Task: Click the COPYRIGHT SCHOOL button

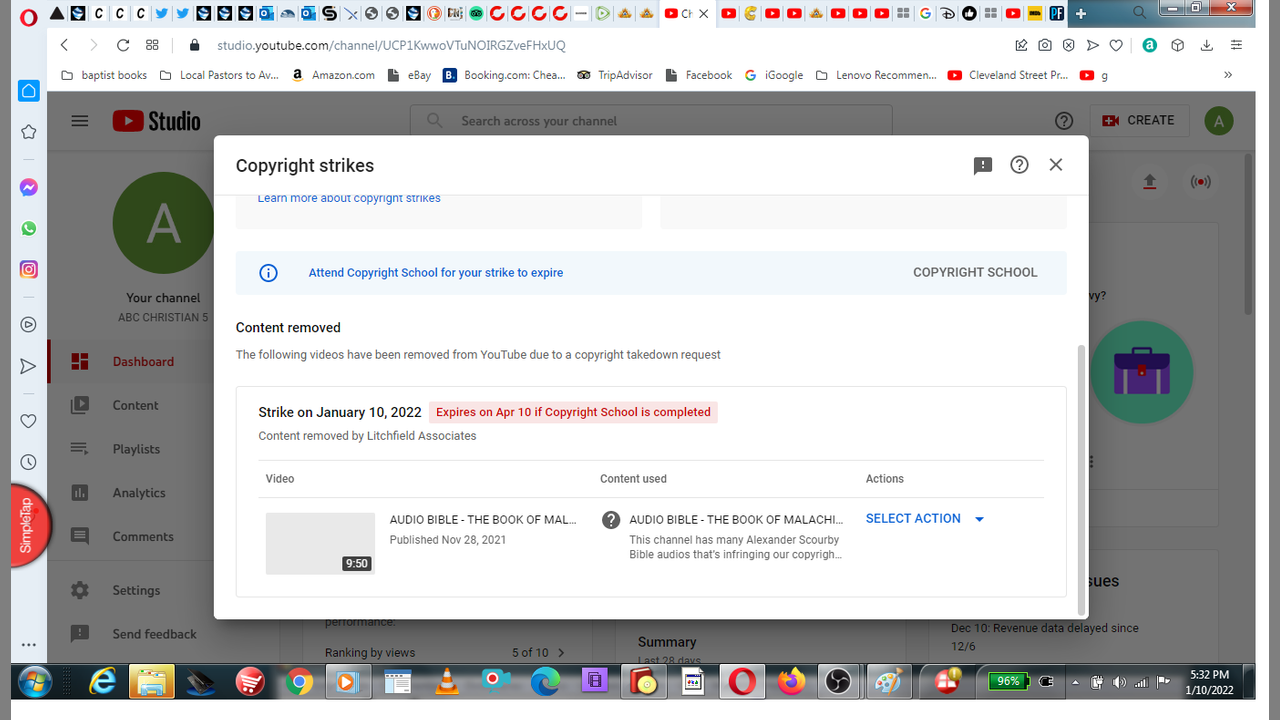Action: point(975,272)
